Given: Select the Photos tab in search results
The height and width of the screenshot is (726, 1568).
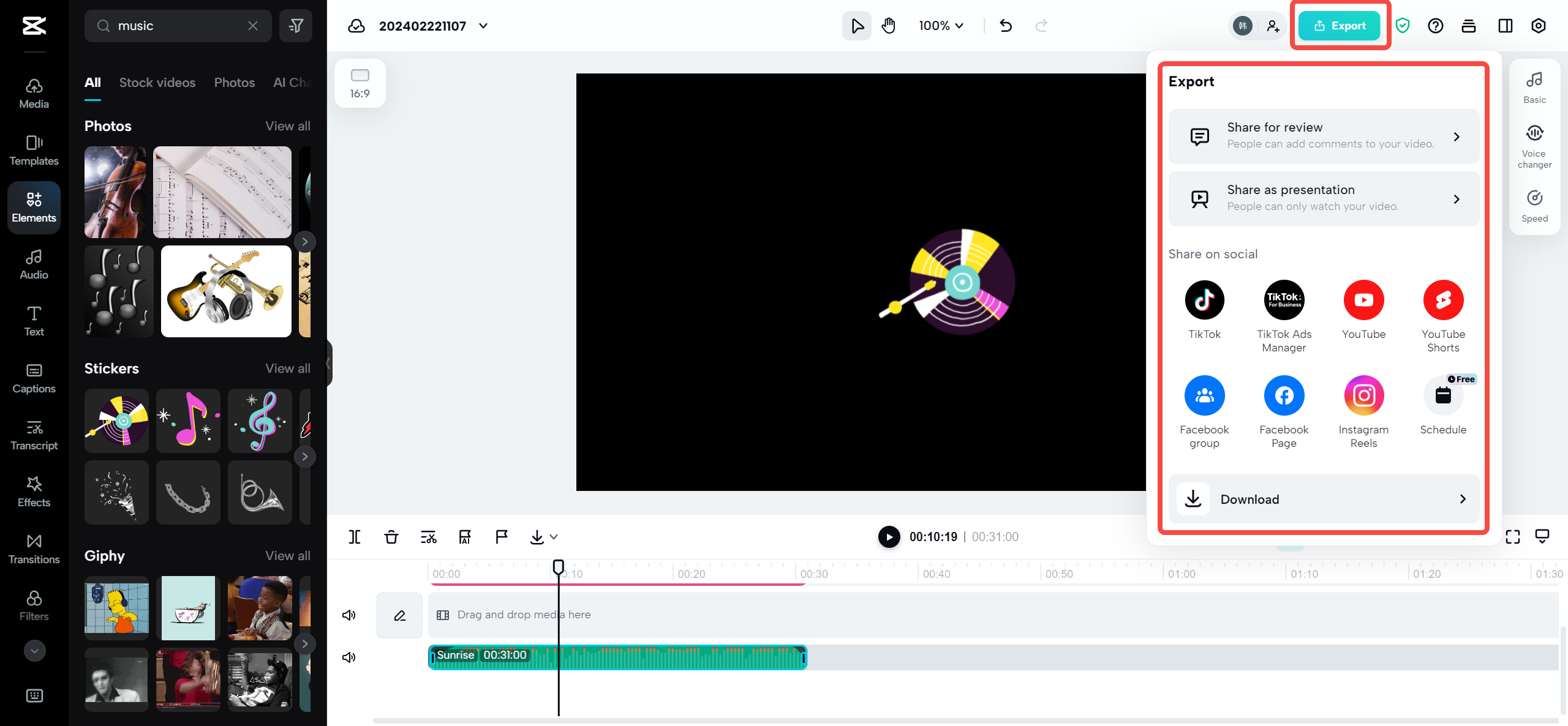Looking at the screenshot, I should pyautogui.click(x=233, y=82).
